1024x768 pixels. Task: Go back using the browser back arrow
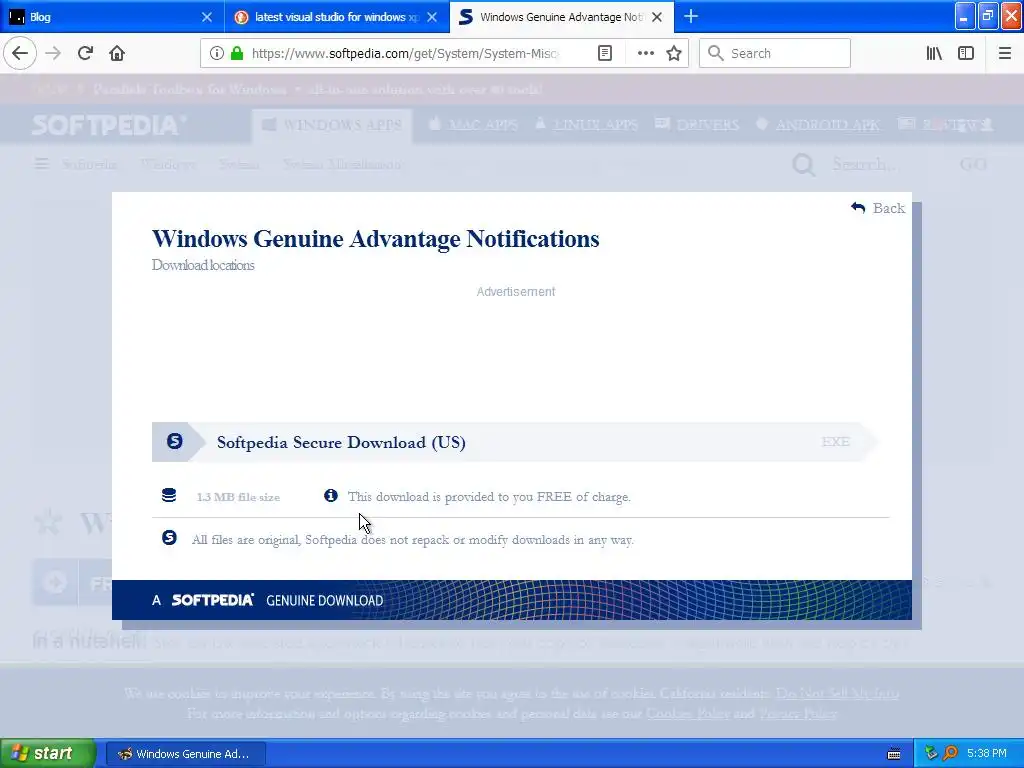tap(20, 53)
